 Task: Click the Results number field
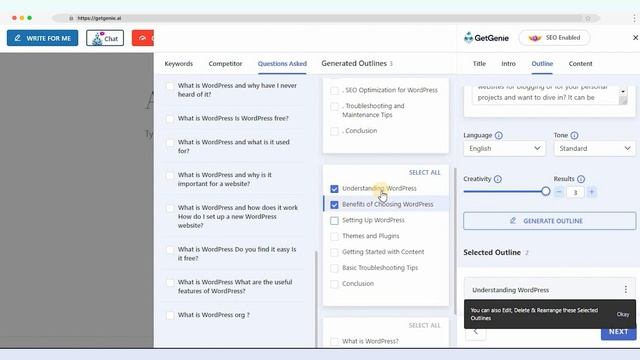tap(575, 192)
